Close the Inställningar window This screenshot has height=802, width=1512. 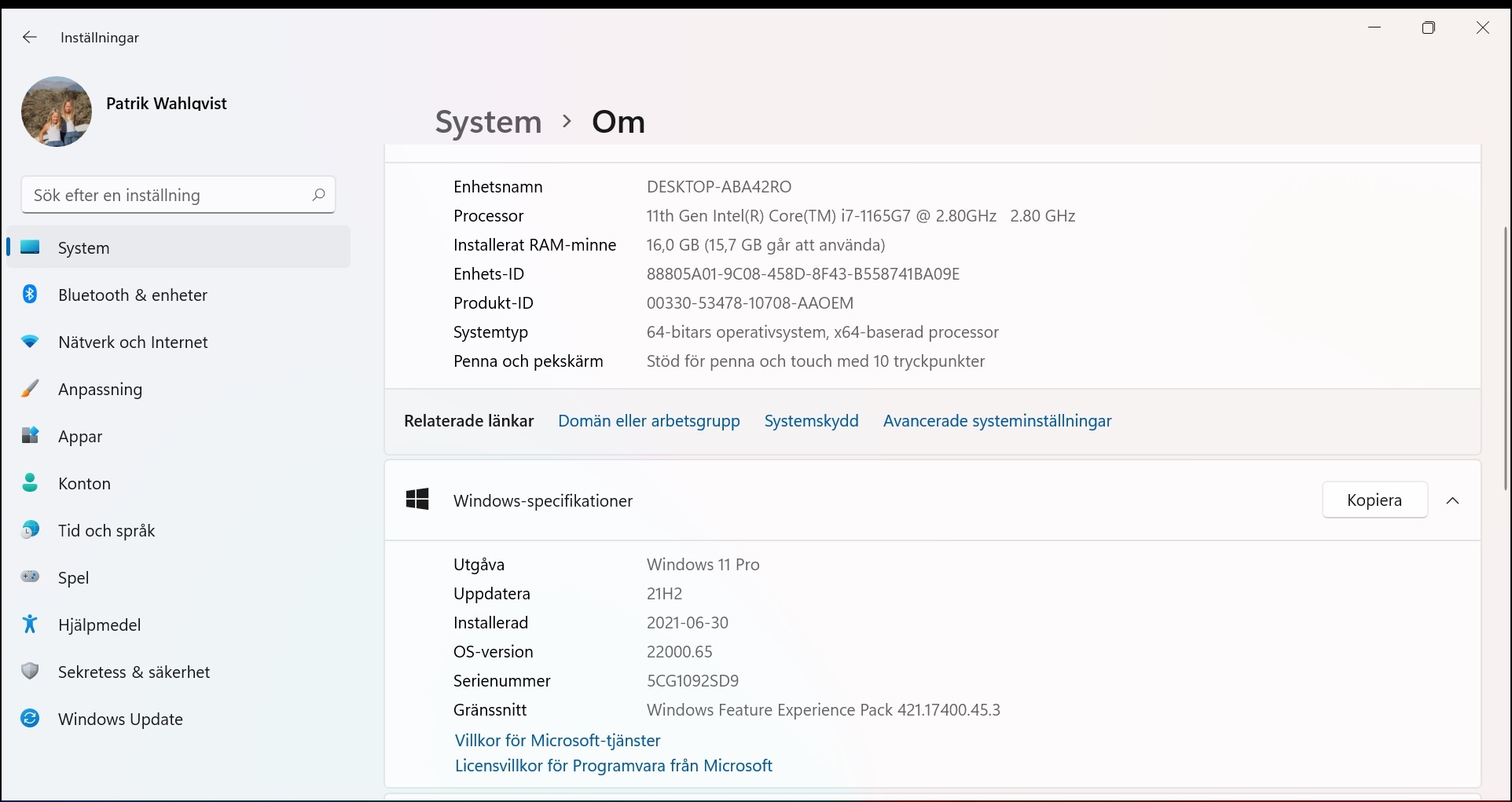[x=1483, y=27]
